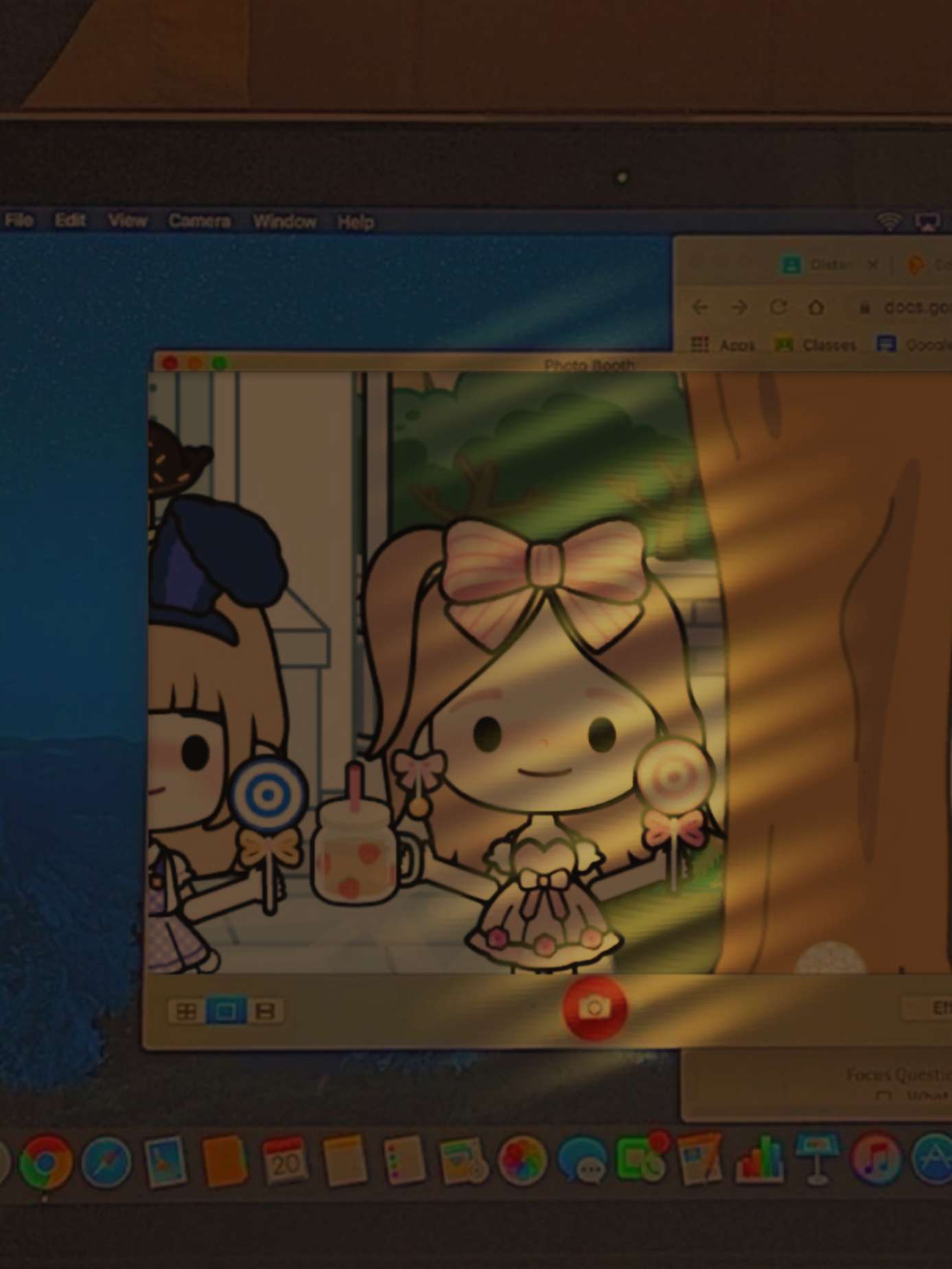Screen dimensions: 952x1269
Task: Take a photo with the red camera button
Action: [x=594, y=1008]
